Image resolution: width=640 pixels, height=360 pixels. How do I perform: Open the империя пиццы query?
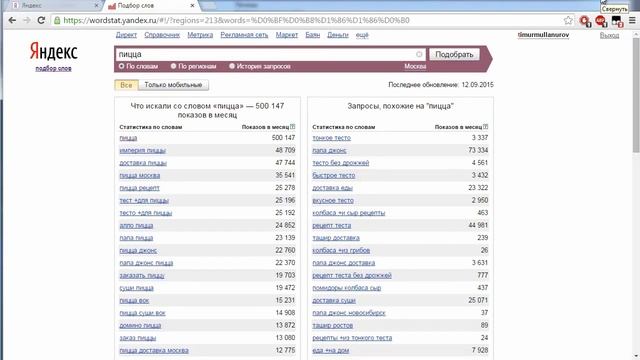tap(142, 150)
